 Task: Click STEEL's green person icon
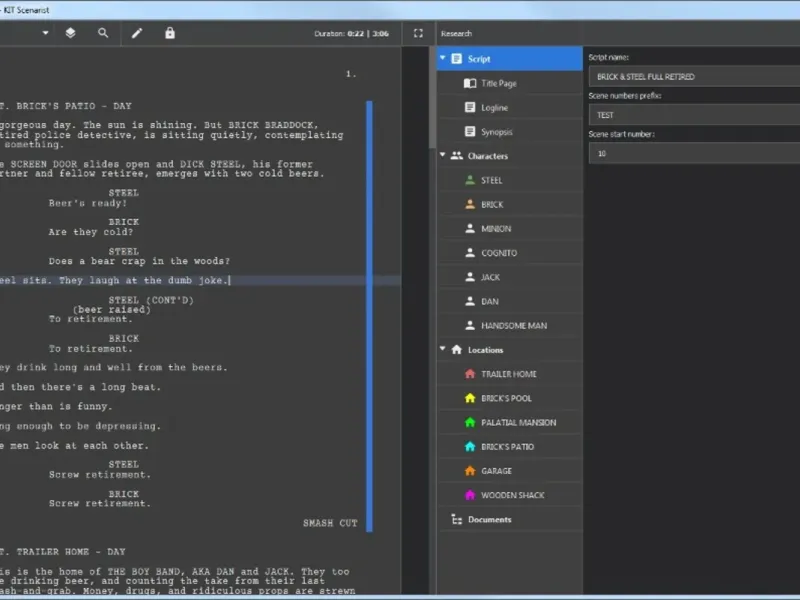click(x=470, y=180)
